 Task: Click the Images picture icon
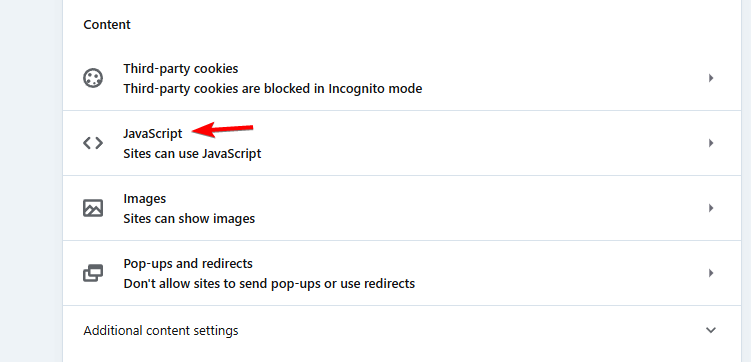pos(93,208)
